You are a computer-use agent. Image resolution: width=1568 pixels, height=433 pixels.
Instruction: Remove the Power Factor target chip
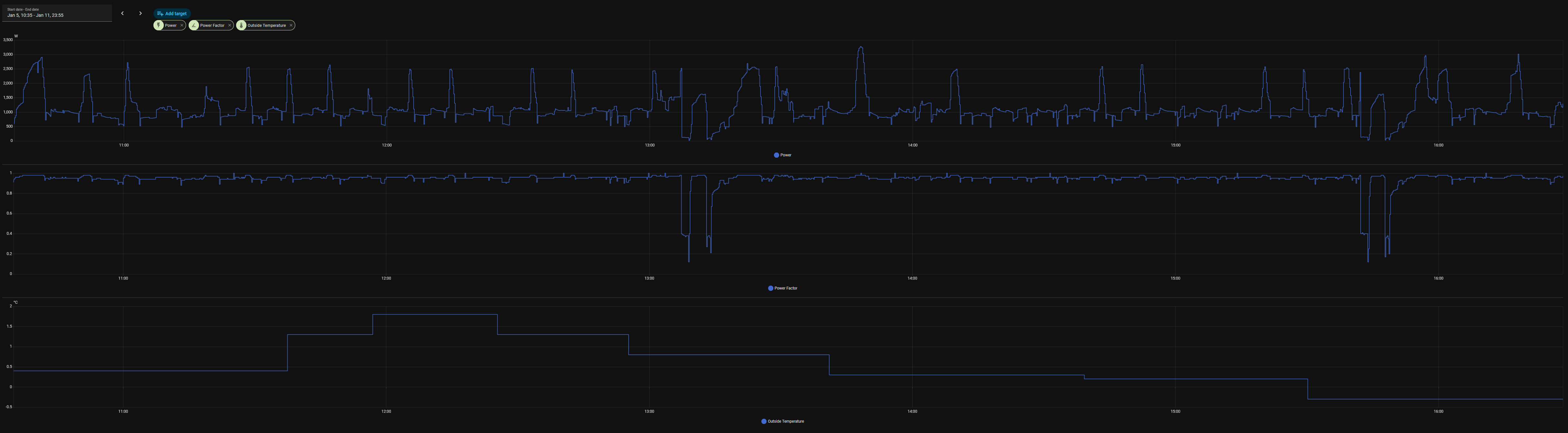pos(229,26)
